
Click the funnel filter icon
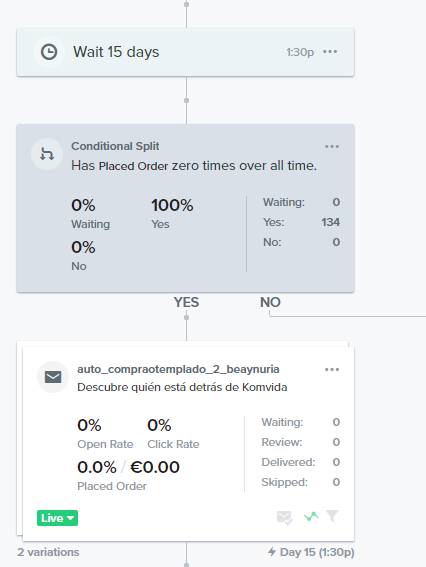[x=332, y=516]
